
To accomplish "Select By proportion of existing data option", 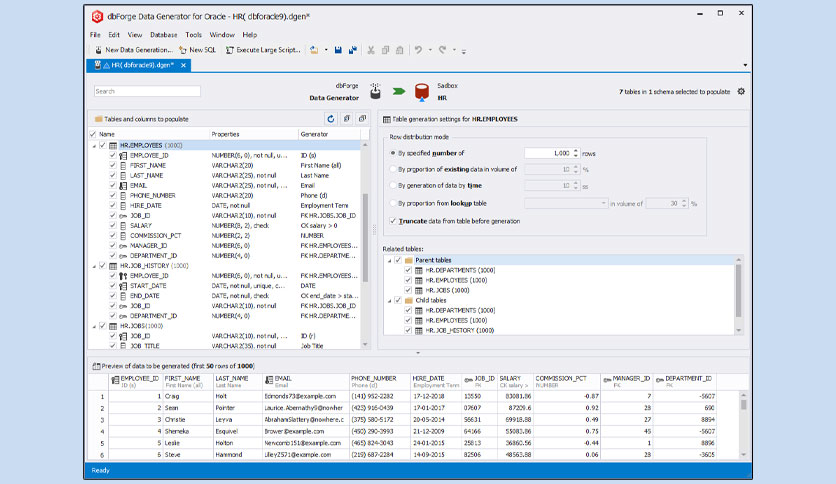I will [x=393, y=169].
